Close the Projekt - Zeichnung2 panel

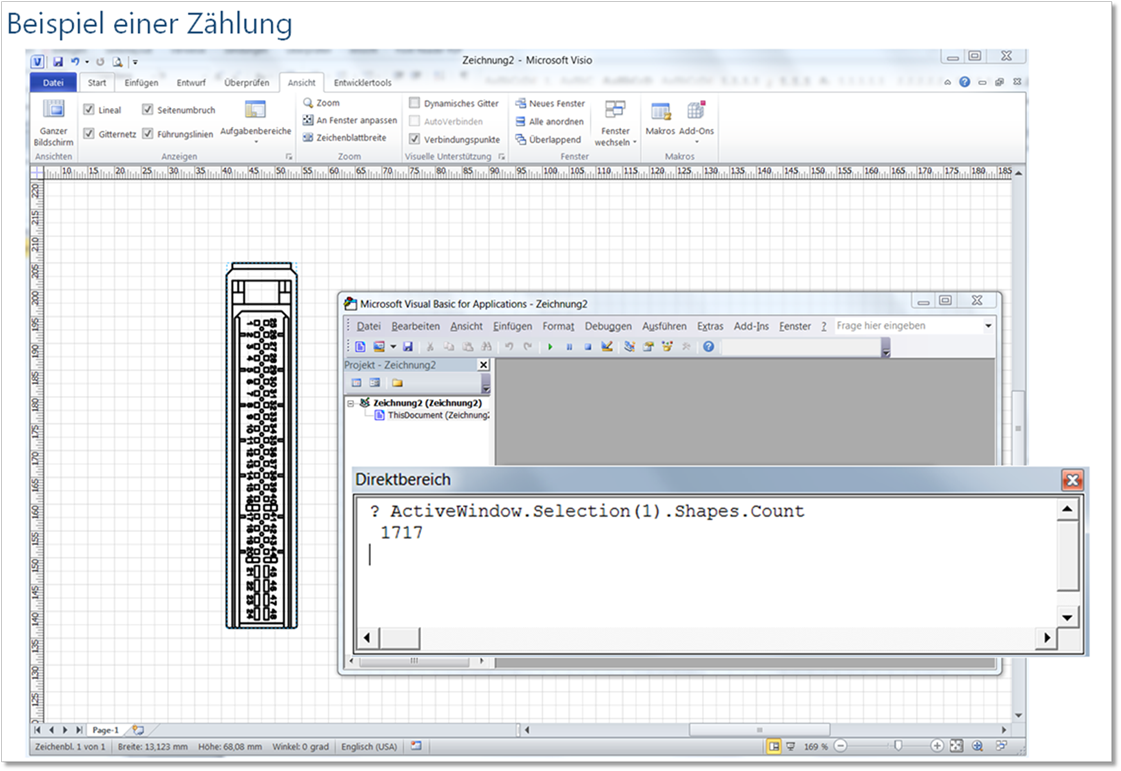[483, 365]
